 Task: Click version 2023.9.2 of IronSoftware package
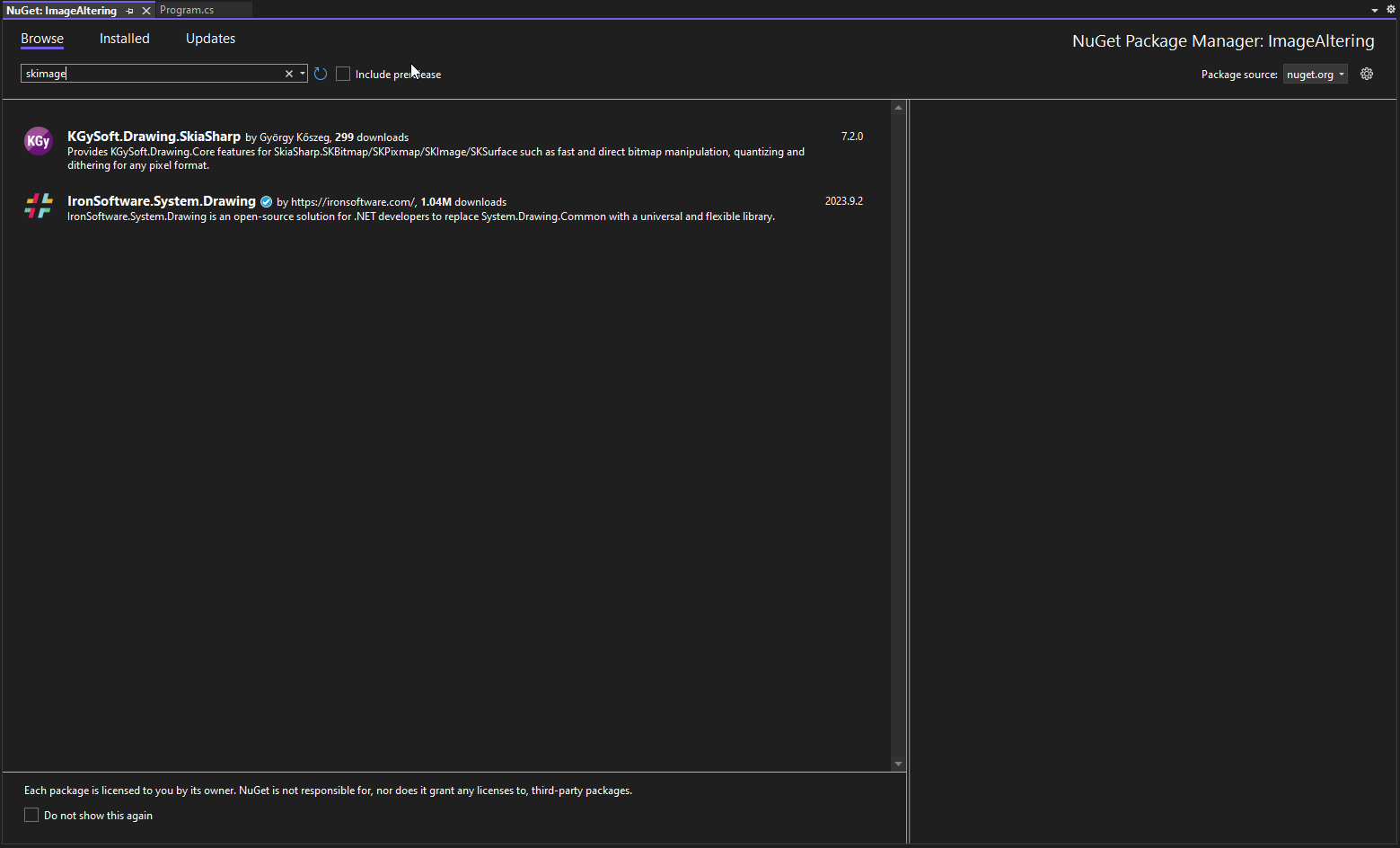[844, 201]
